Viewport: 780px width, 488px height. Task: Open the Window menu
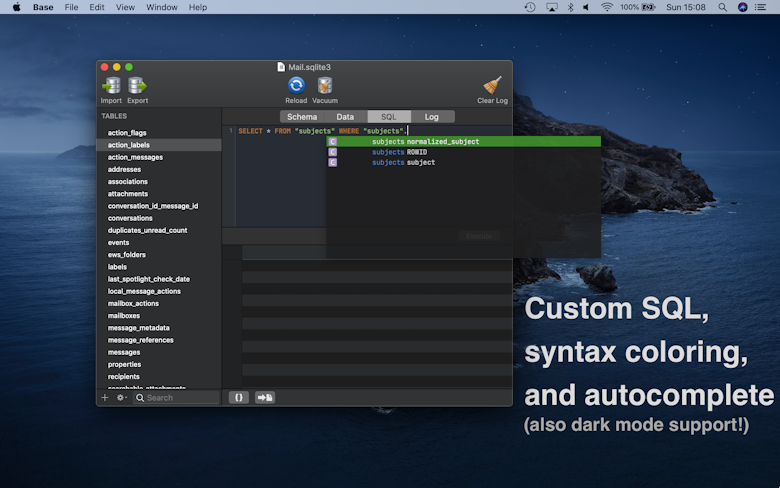click(162, 7)
